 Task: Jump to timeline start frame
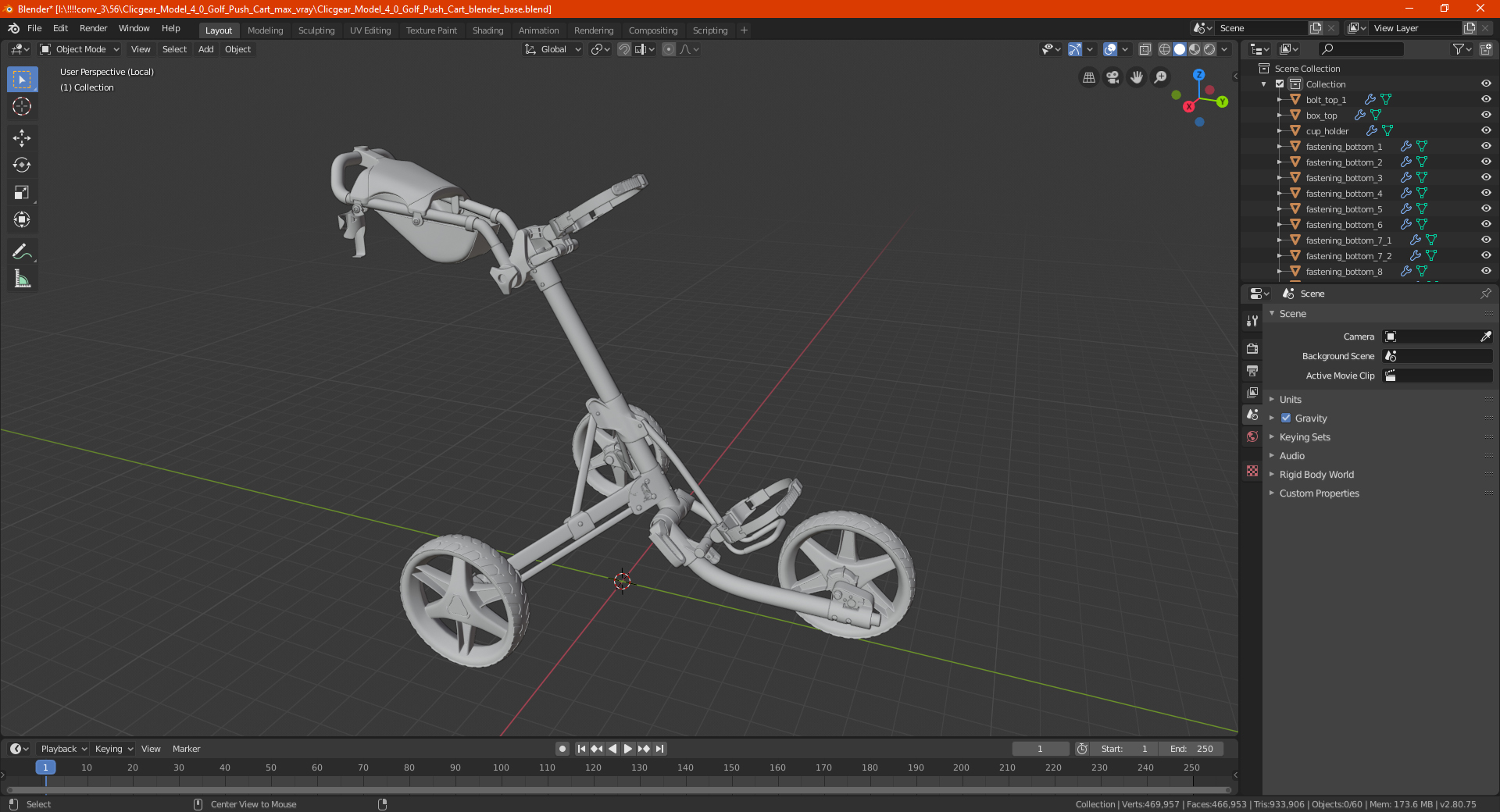tap(581, 749)
